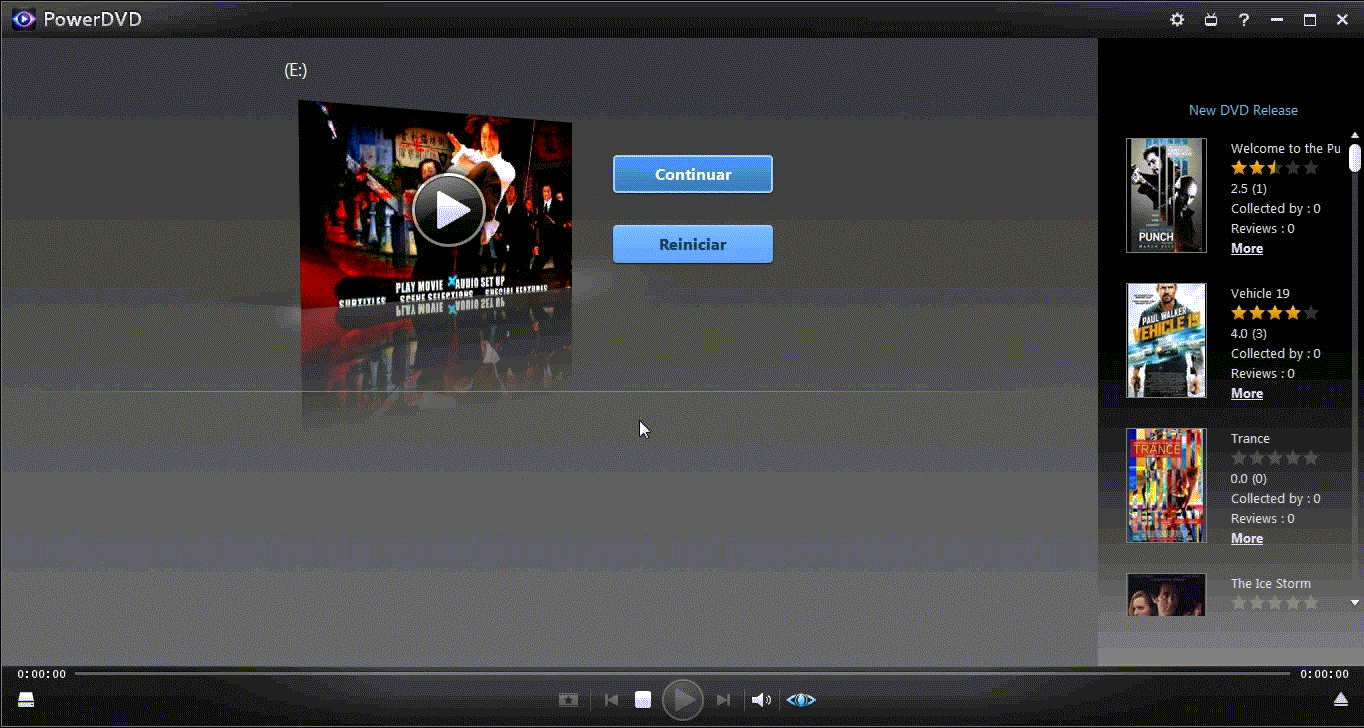Click the PowerDVD logo icon

(24, 19)
